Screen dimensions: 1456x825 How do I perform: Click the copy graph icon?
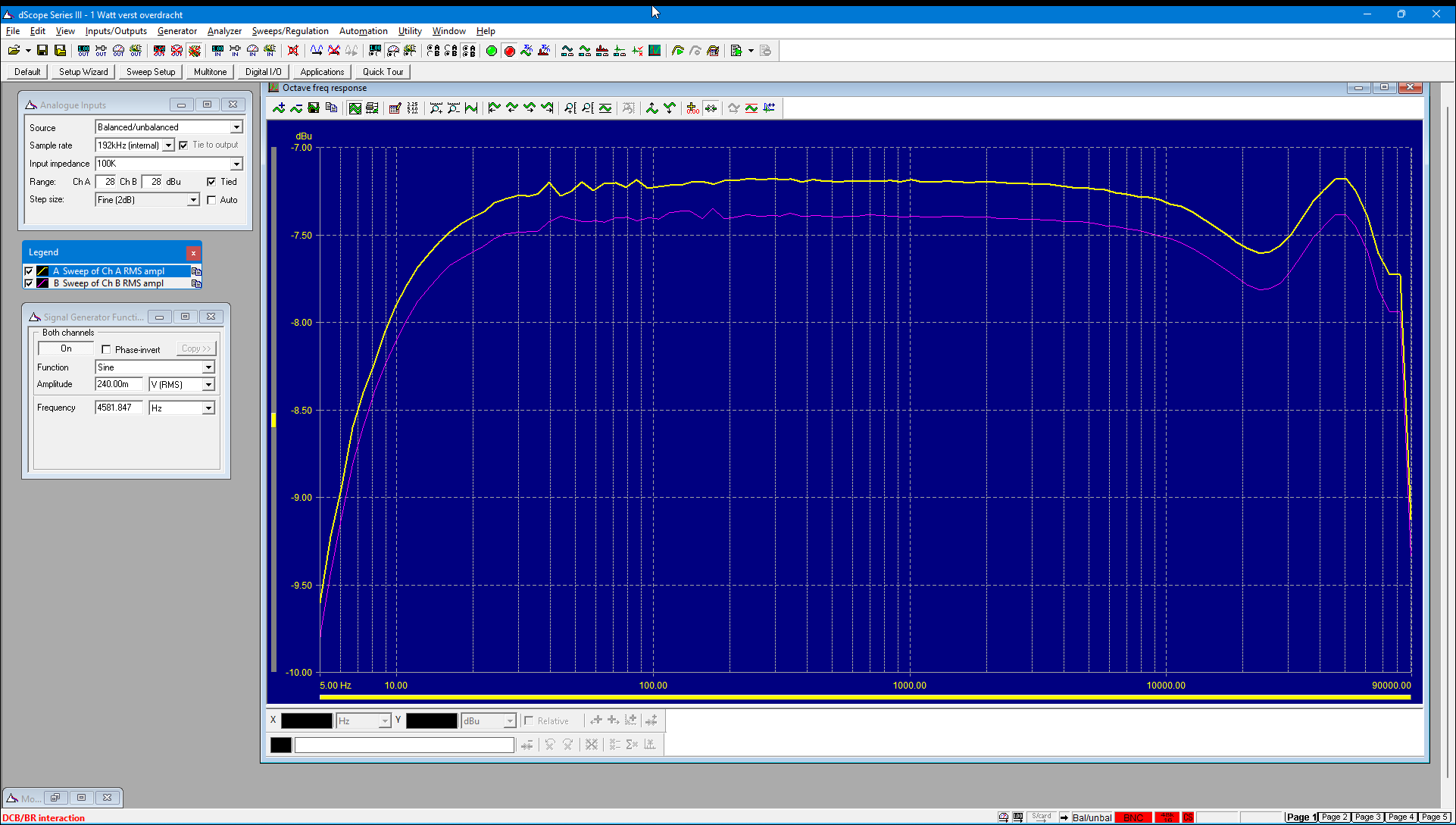click(331, 108)
